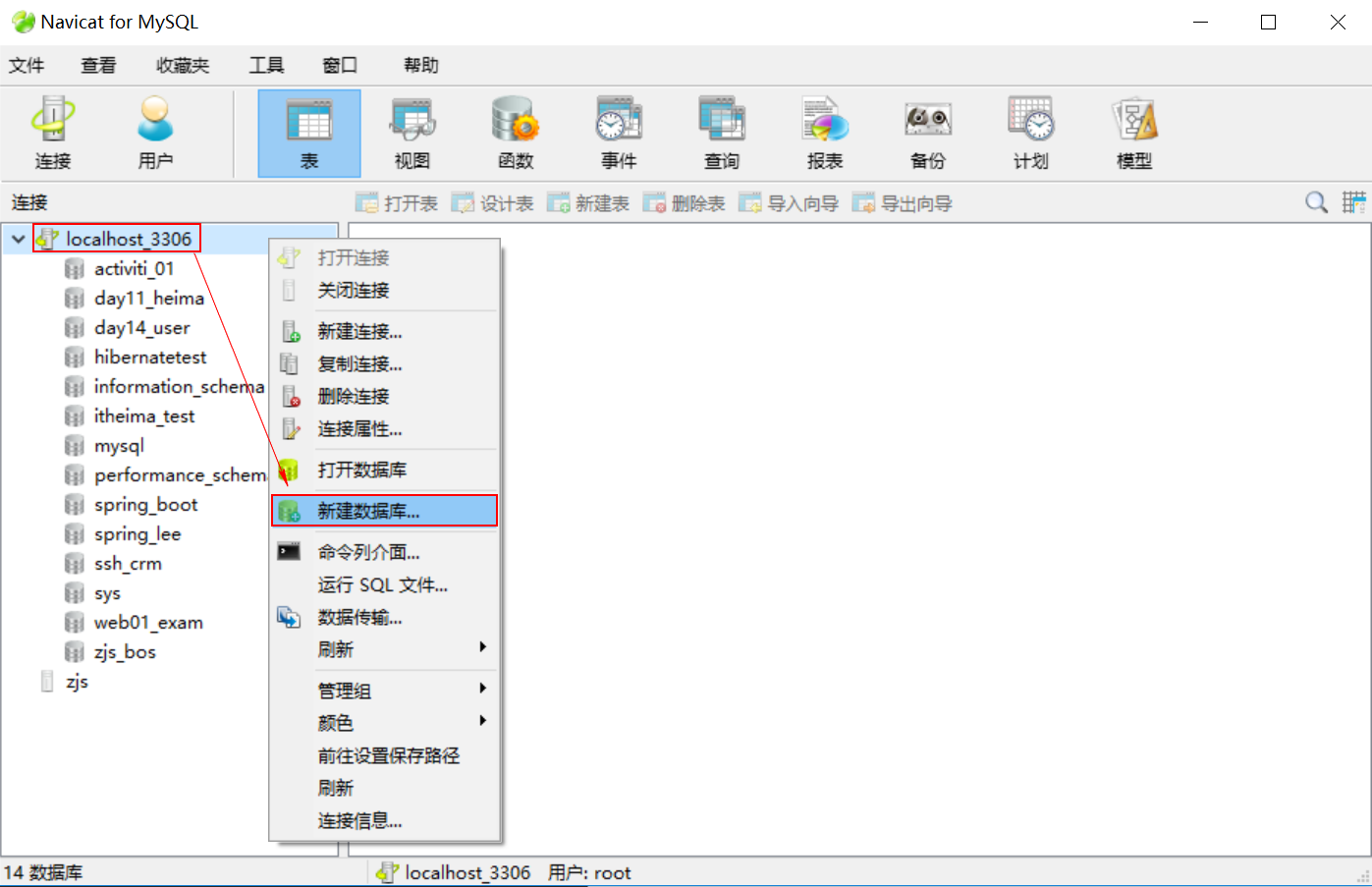
Task: Open the 计划 schedule icon
Action: [x=1031, y=134]
